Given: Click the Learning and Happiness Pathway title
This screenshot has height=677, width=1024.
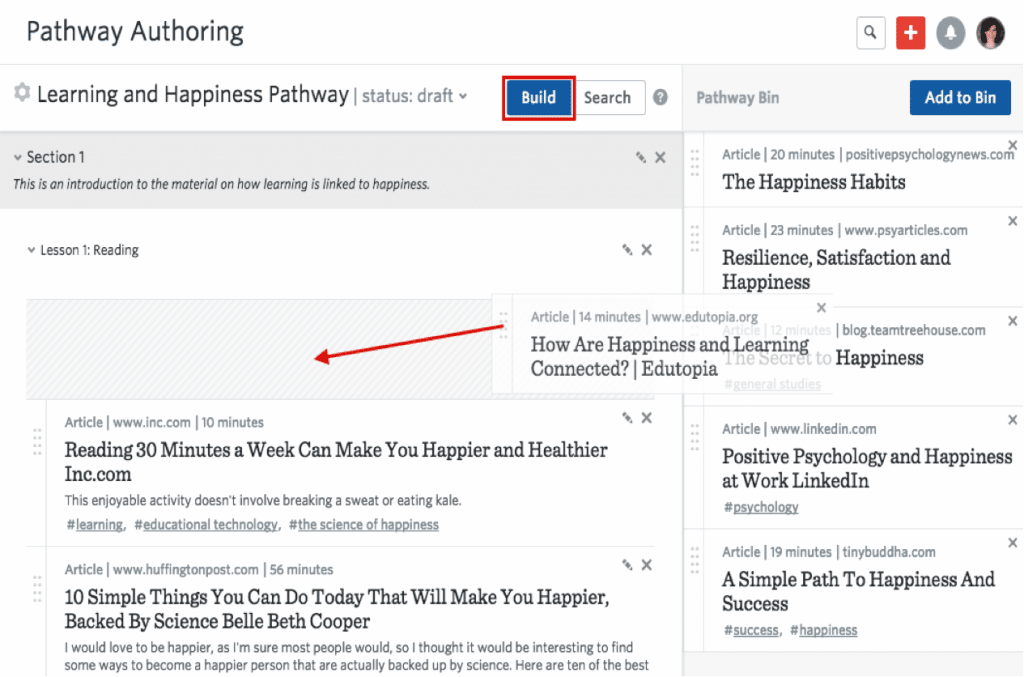Looking at the screenshot, I should tap(193, 95).
